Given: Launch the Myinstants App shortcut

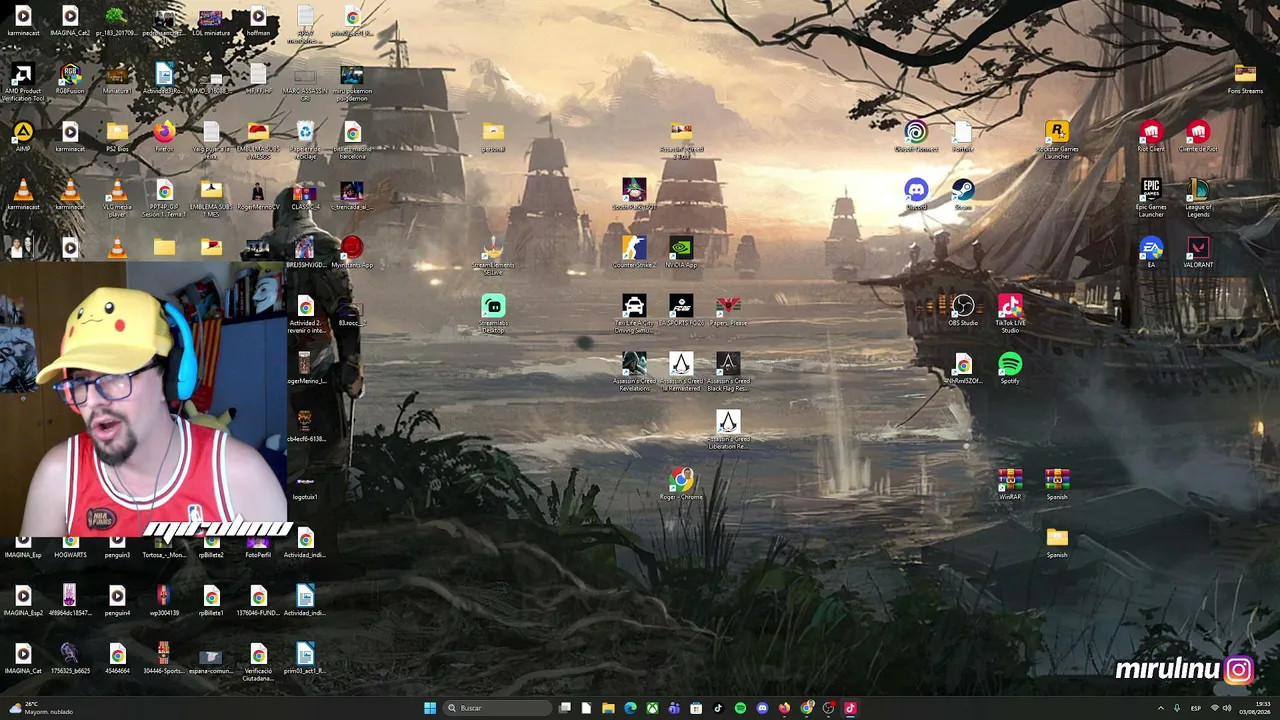Looking at the screenshot, I should click(352, 253).
